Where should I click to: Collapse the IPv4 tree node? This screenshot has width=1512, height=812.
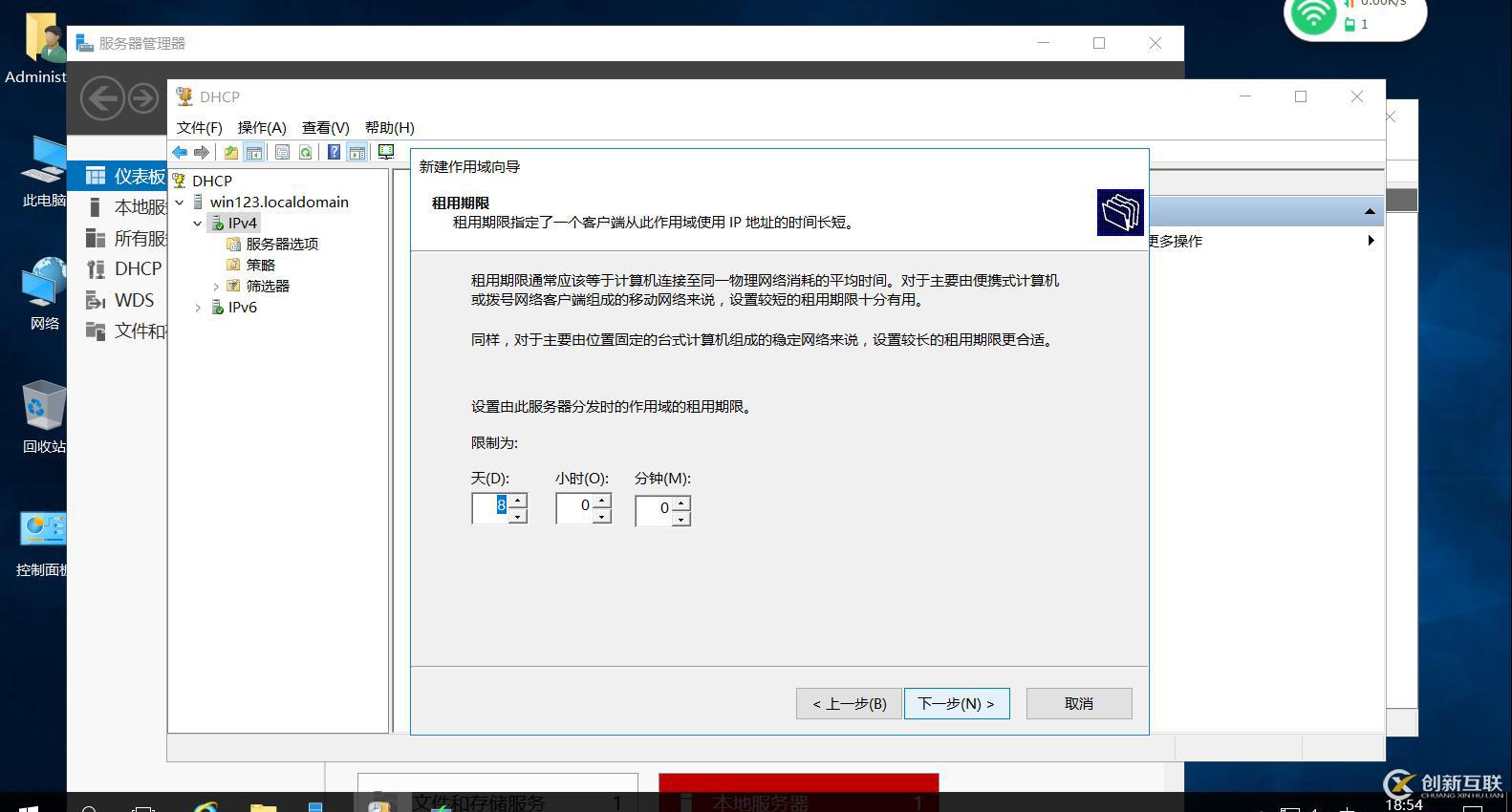198,223
